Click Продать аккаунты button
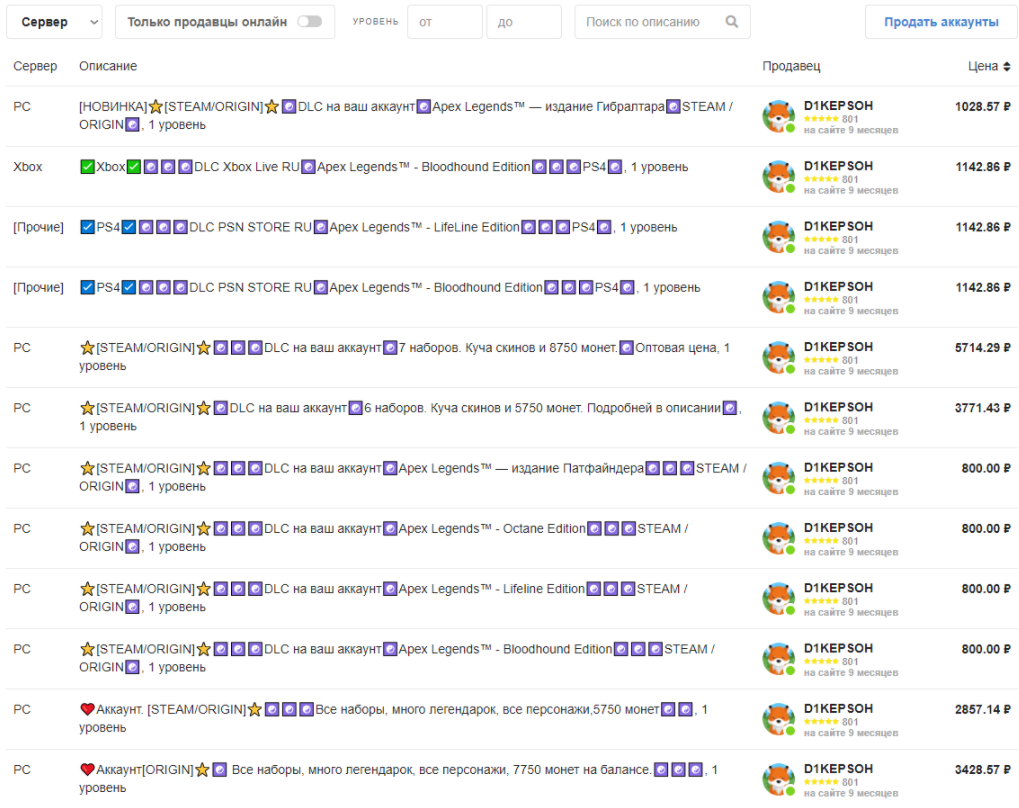1019x808 pixels. [940, 22]
